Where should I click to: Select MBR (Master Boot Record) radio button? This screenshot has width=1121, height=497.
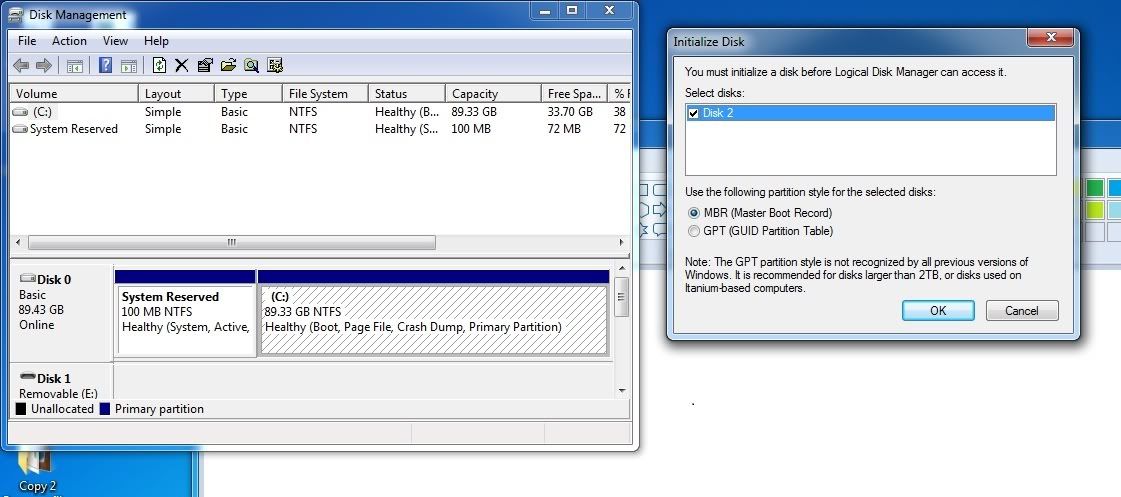tap(693, 213)
